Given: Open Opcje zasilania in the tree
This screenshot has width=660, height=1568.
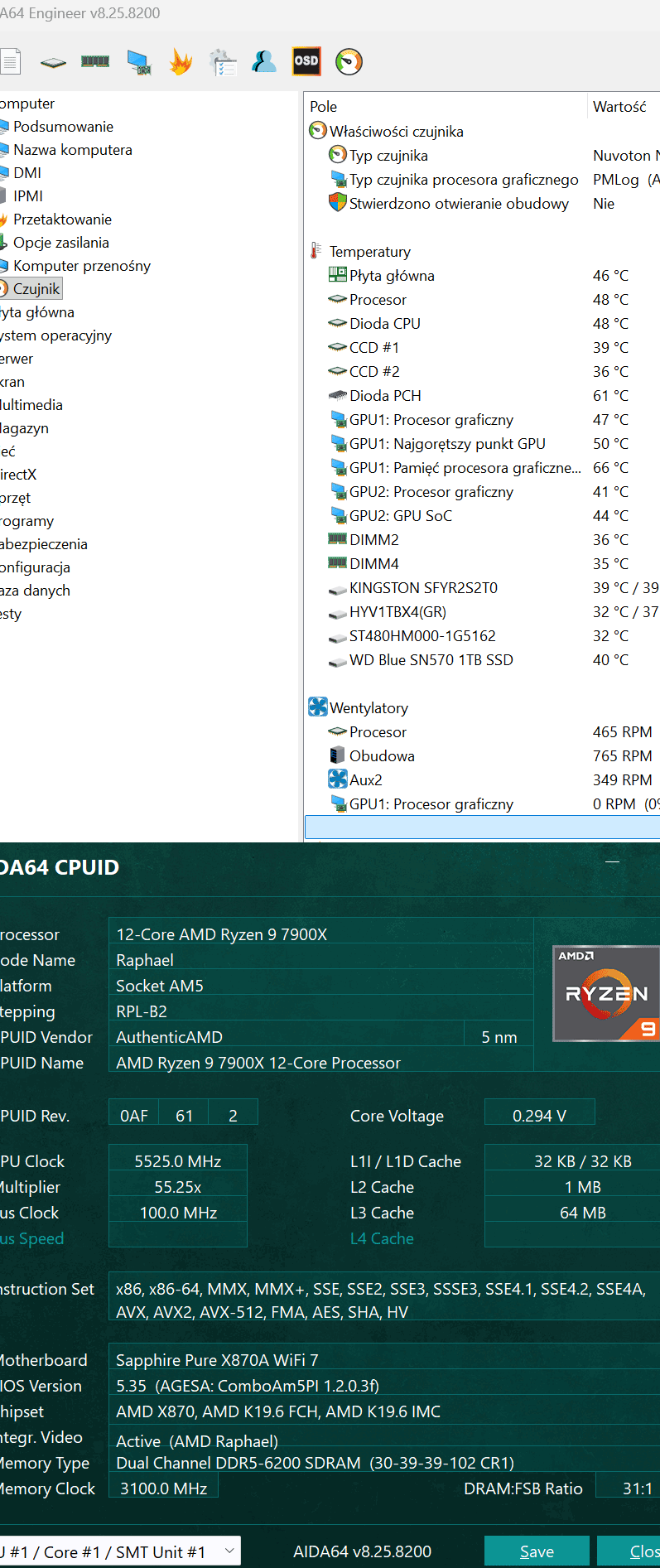Looking at the screenshot, I should point(60,243).
